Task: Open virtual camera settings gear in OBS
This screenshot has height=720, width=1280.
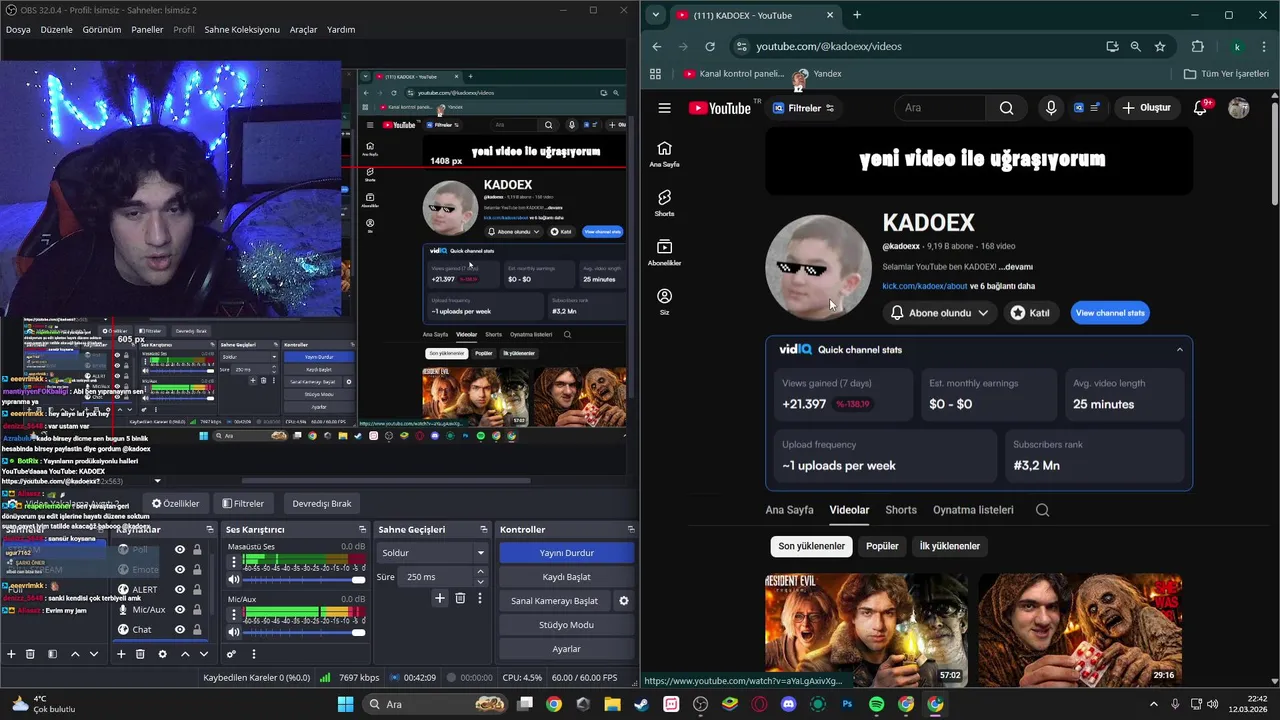Action: [624, 601]
